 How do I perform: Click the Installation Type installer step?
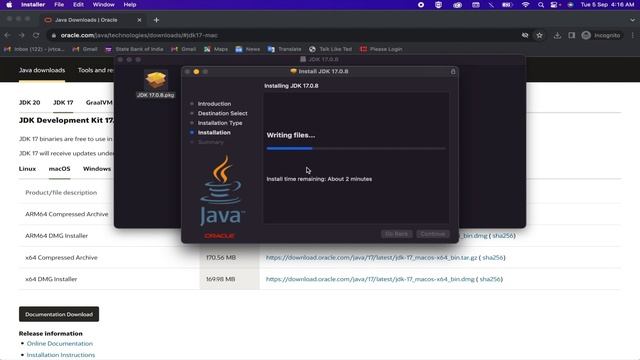(220, 123)
